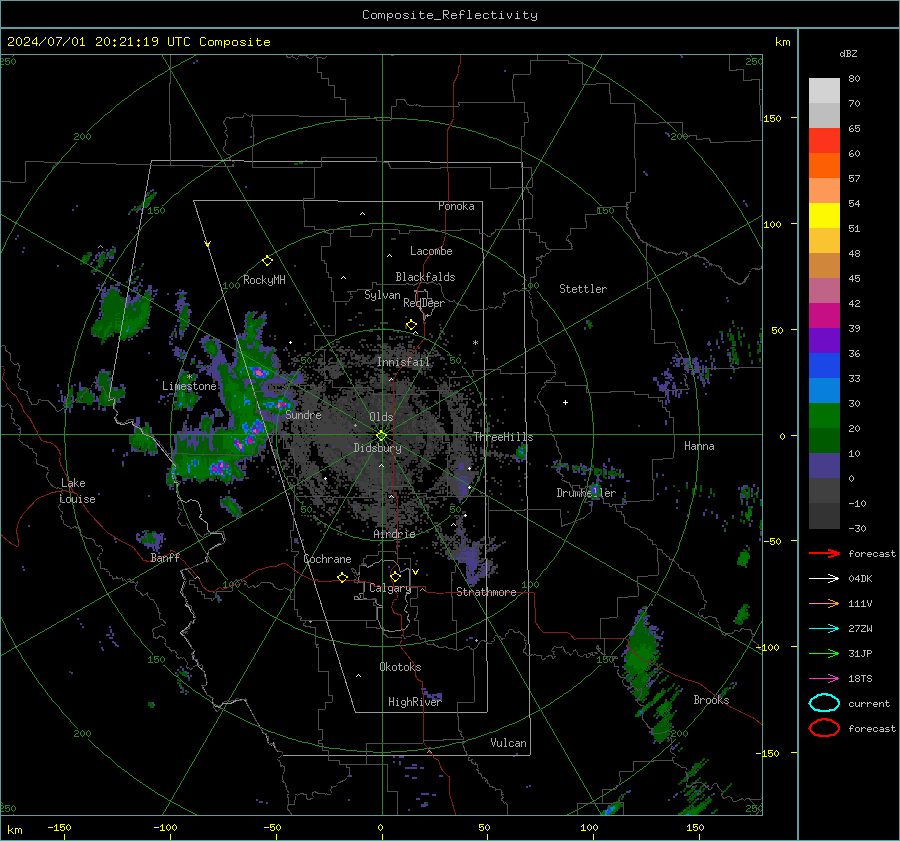Click the 80 value on the dBZ scale
The width and height of the screenshot is (900, 841).
(x=854, y=79)
